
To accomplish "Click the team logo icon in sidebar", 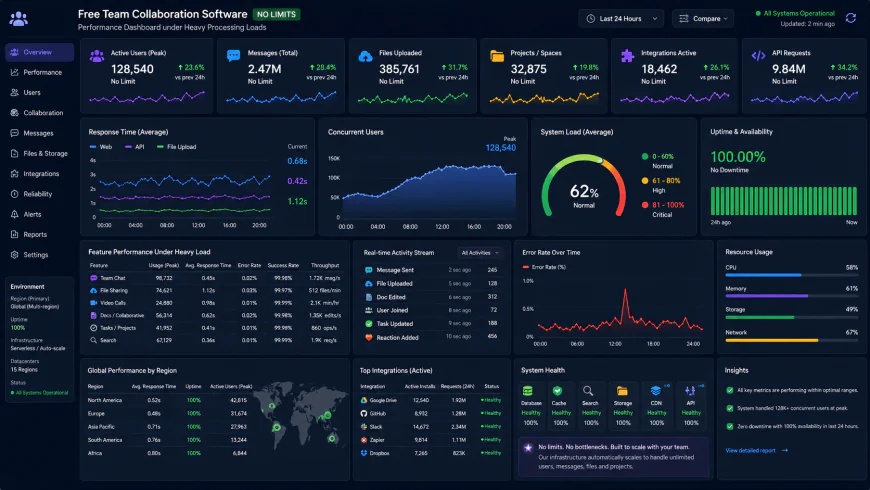I will pyautogui.click(x=18, y=19).
